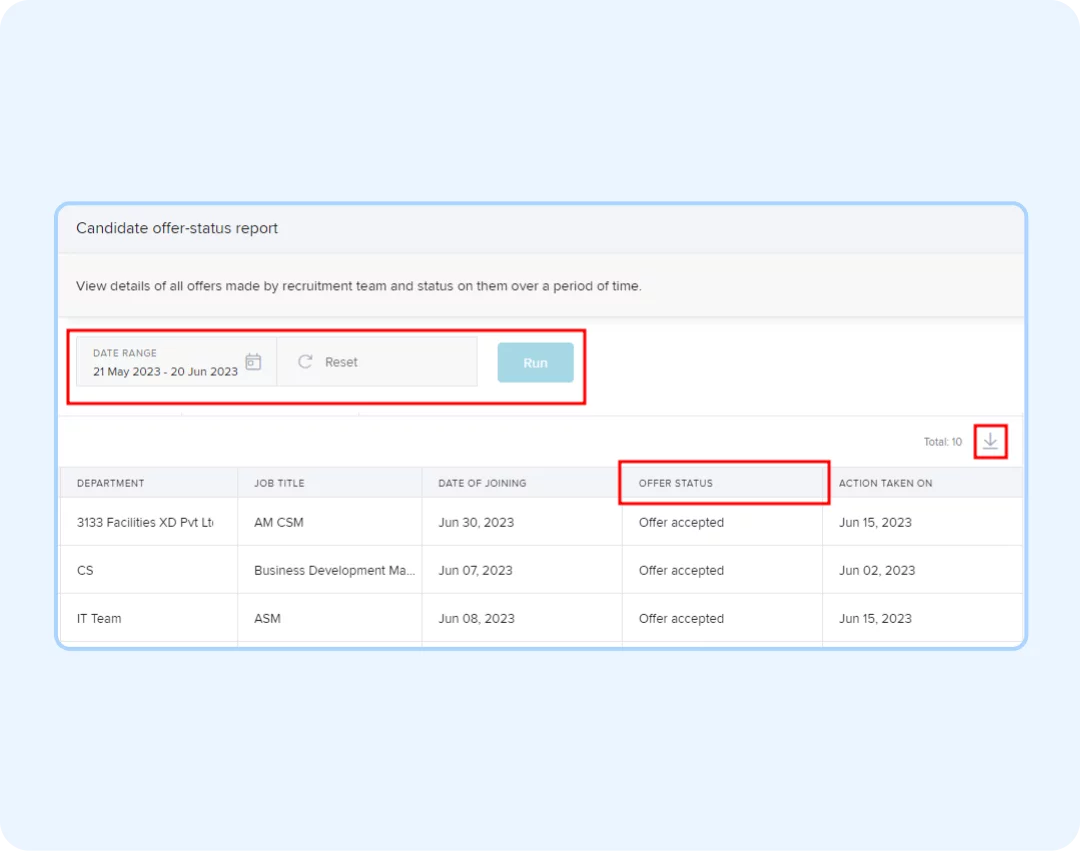1080x851 pixels.
Task: Click the Reset refresh arrow icon
Action: click(x=305, y=361)
